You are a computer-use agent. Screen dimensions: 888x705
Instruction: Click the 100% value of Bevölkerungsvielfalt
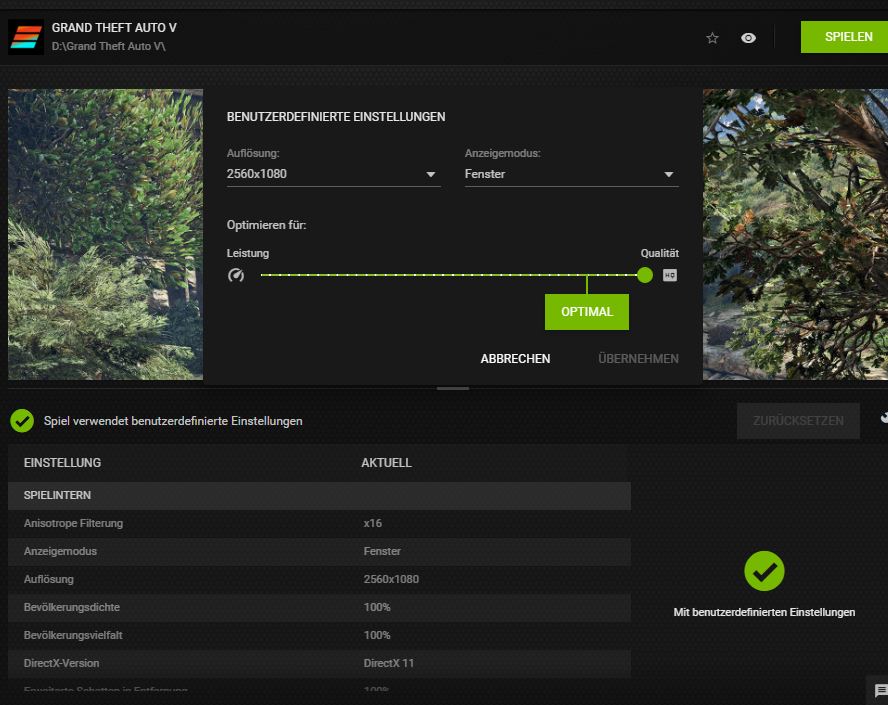coord(377,635)
